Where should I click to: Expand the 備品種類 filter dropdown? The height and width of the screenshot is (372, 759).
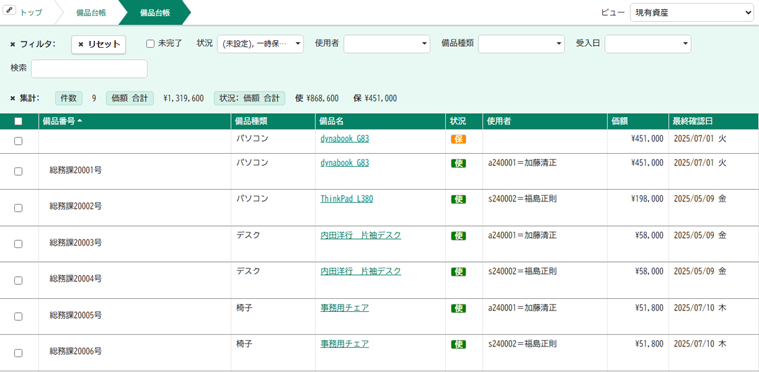521,44
